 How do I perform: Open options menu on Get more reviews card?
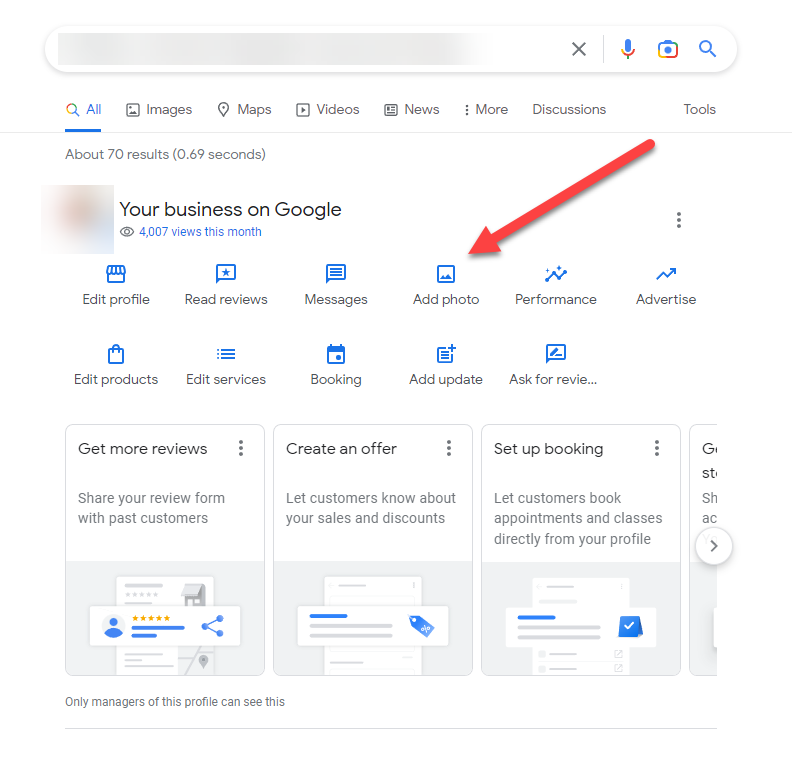[241, 448]
